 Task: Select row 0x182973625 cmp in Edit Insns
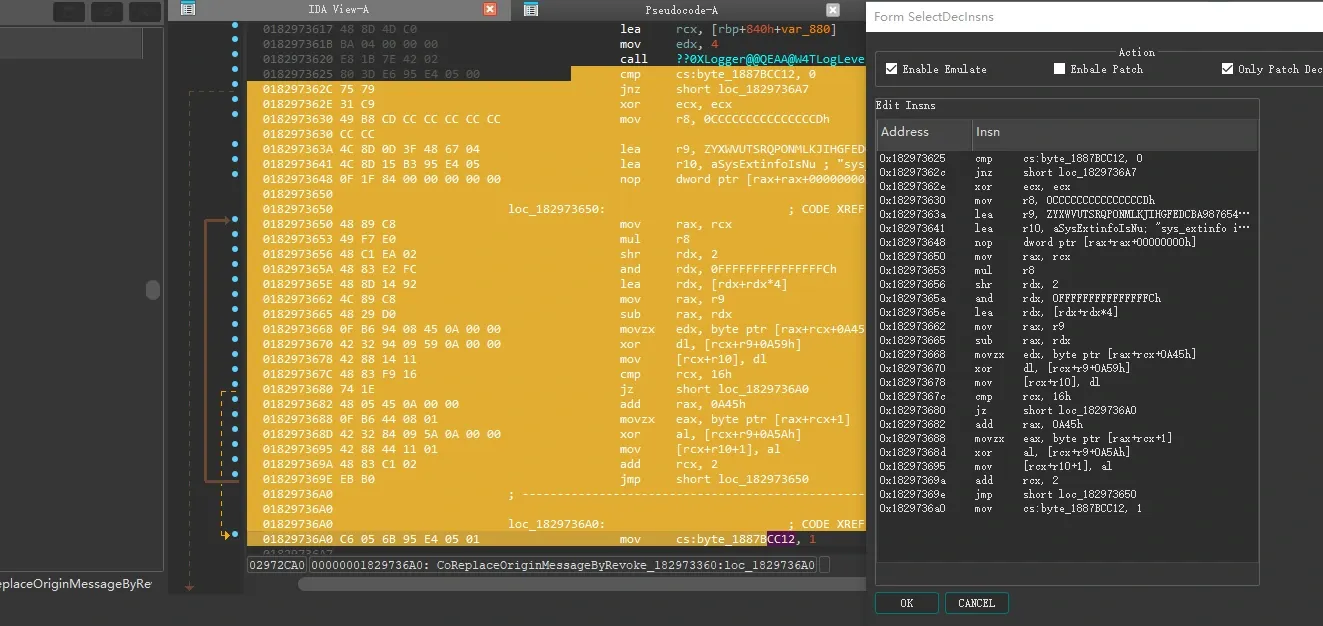point(1066,159)
